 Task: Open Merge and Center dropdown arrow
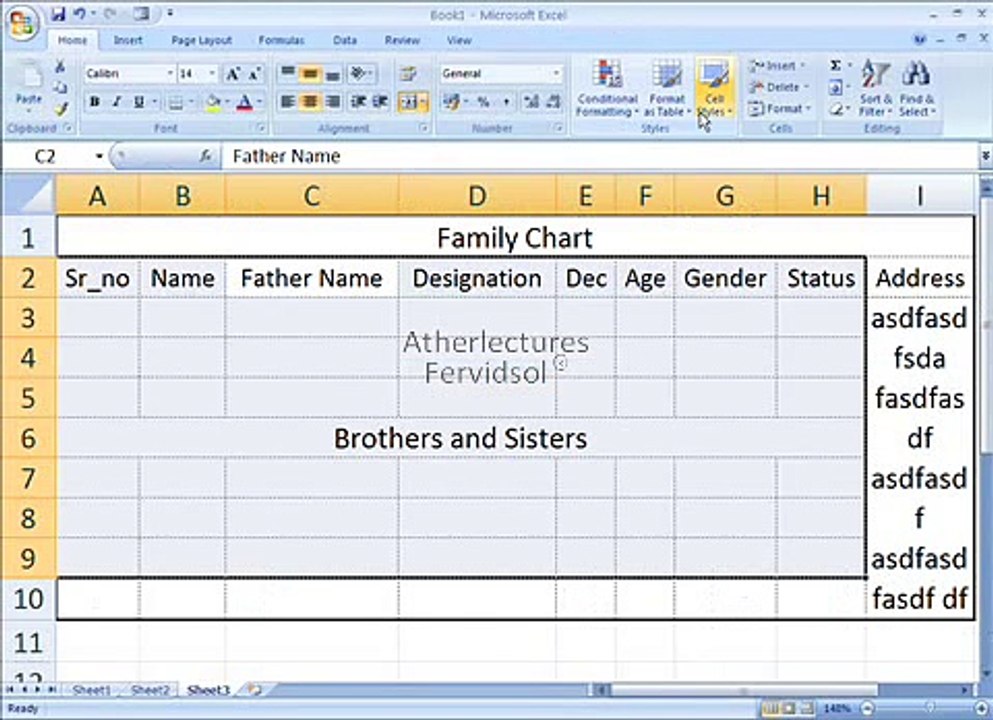coord(423,102)
